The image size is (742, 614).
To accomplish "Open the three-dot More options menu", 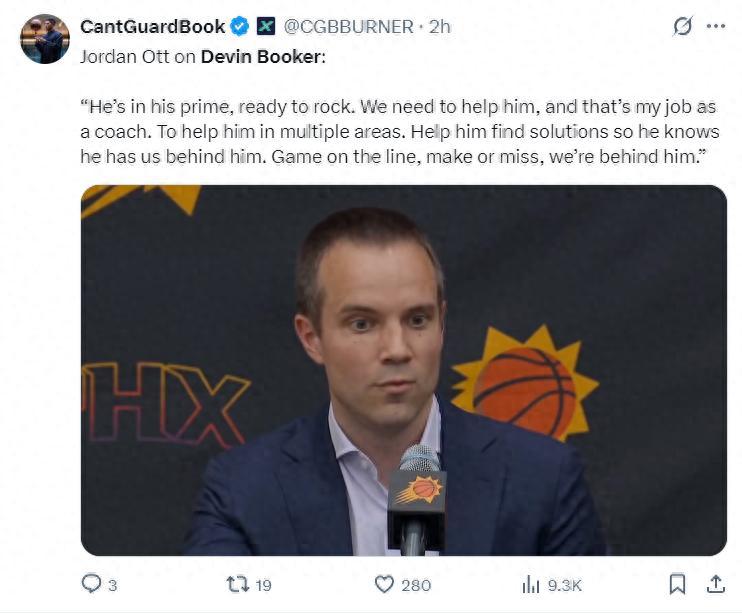I will coord(715,27).
